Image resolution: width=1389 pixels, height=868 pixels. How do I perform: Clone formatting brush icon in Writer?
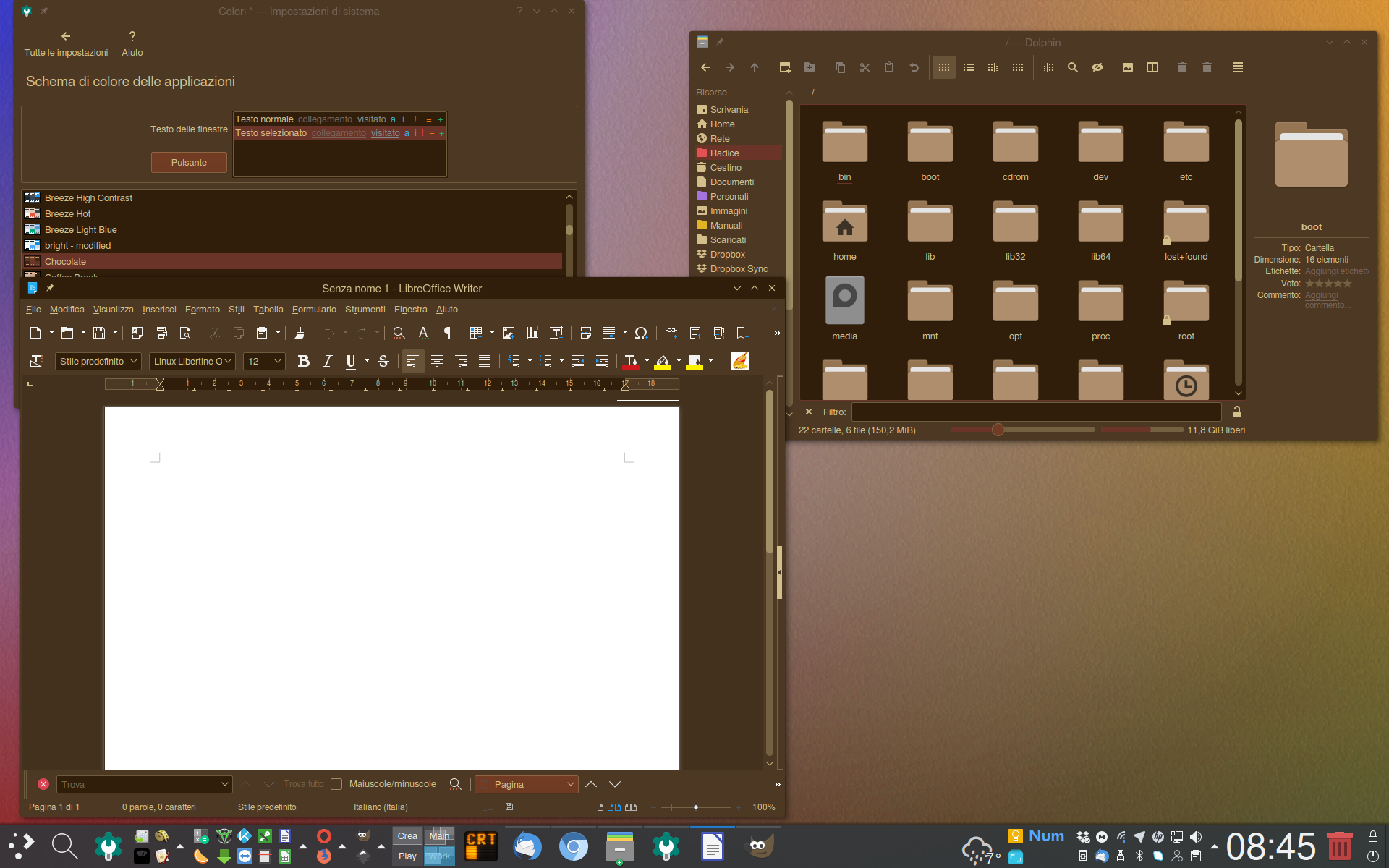tap(300, 333)
